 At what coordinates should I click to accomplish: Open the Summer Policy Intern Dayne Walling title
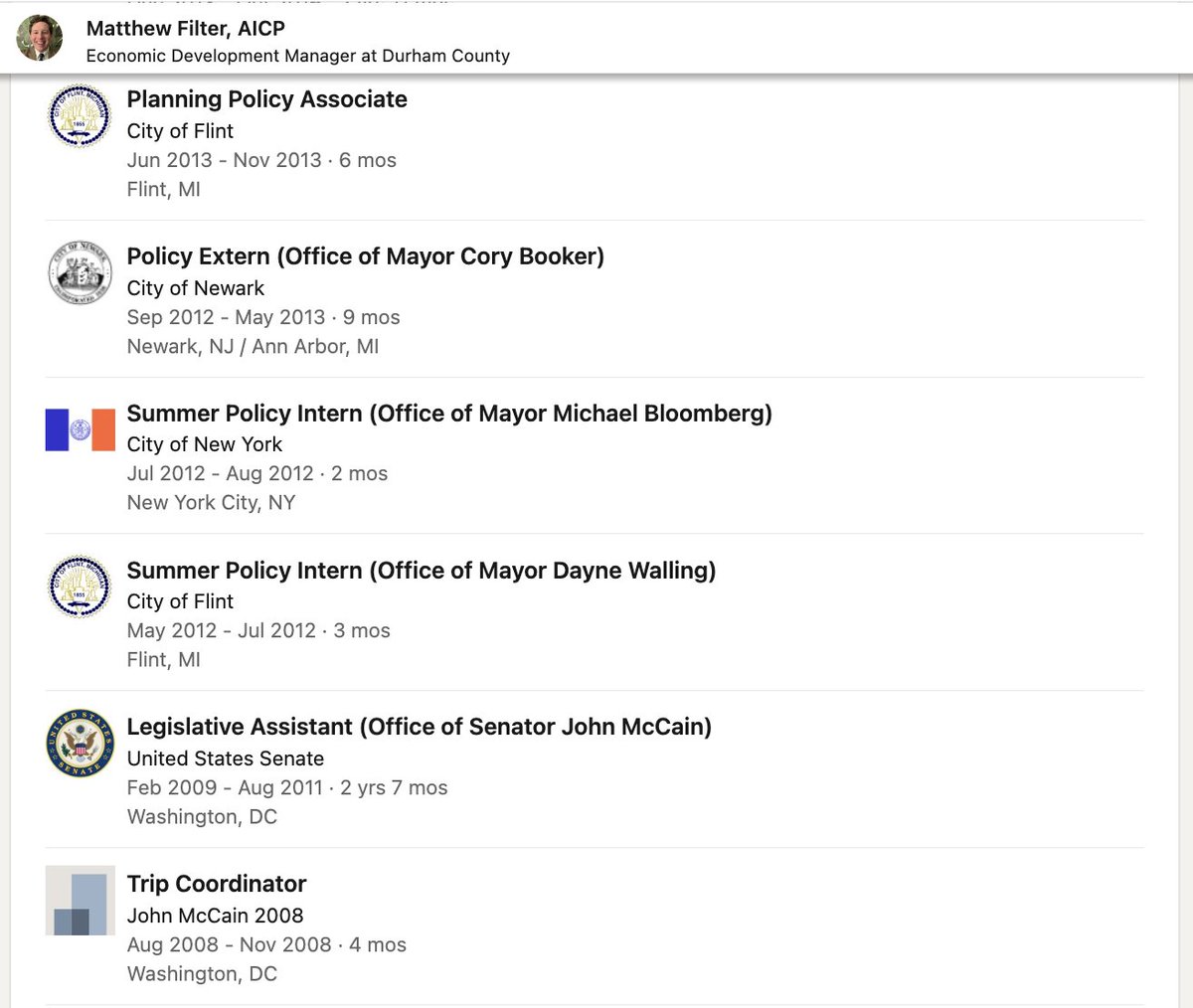click(421, 571)
